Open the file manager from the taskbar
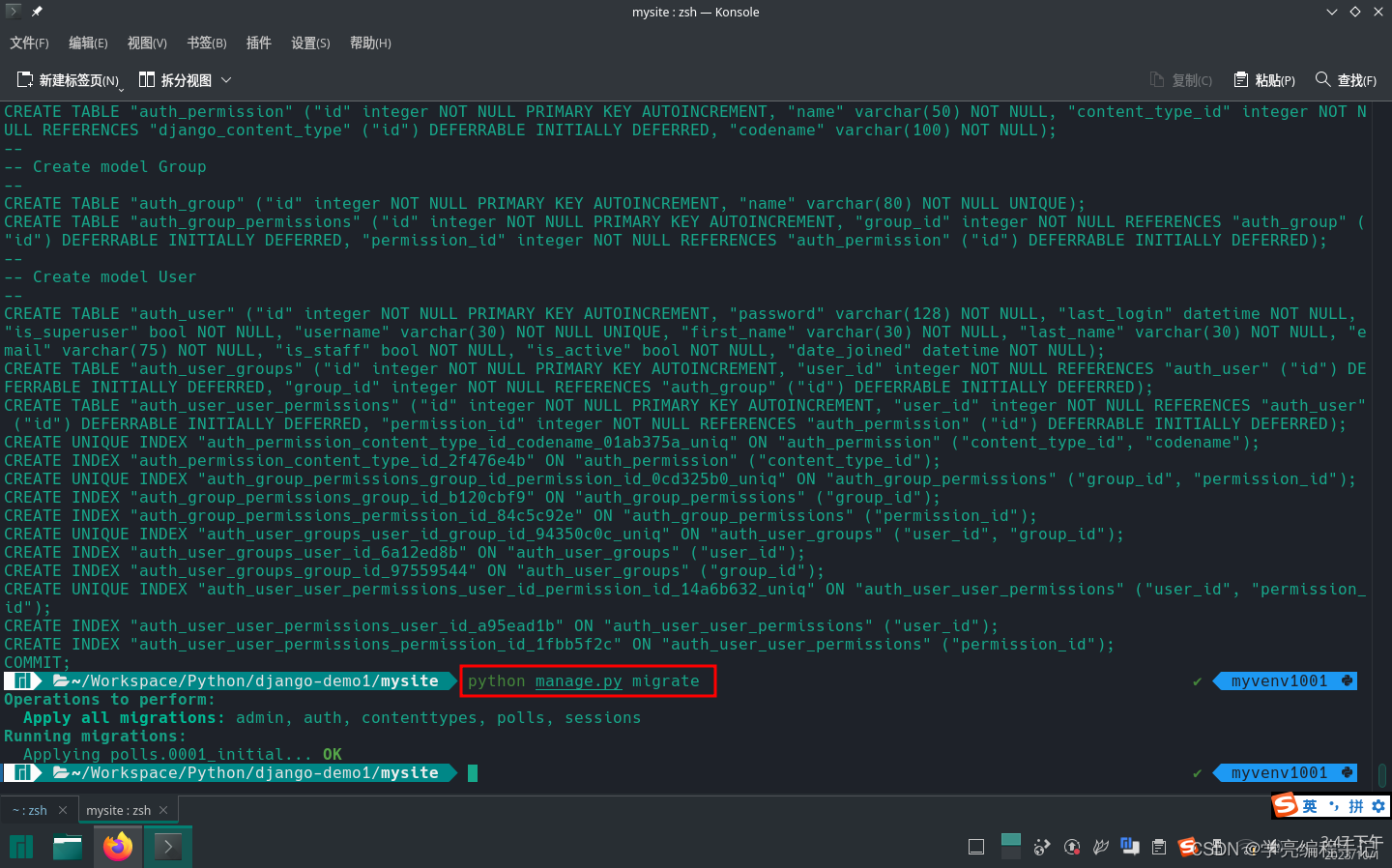1392x868 pixels. (x=68, y=847)
